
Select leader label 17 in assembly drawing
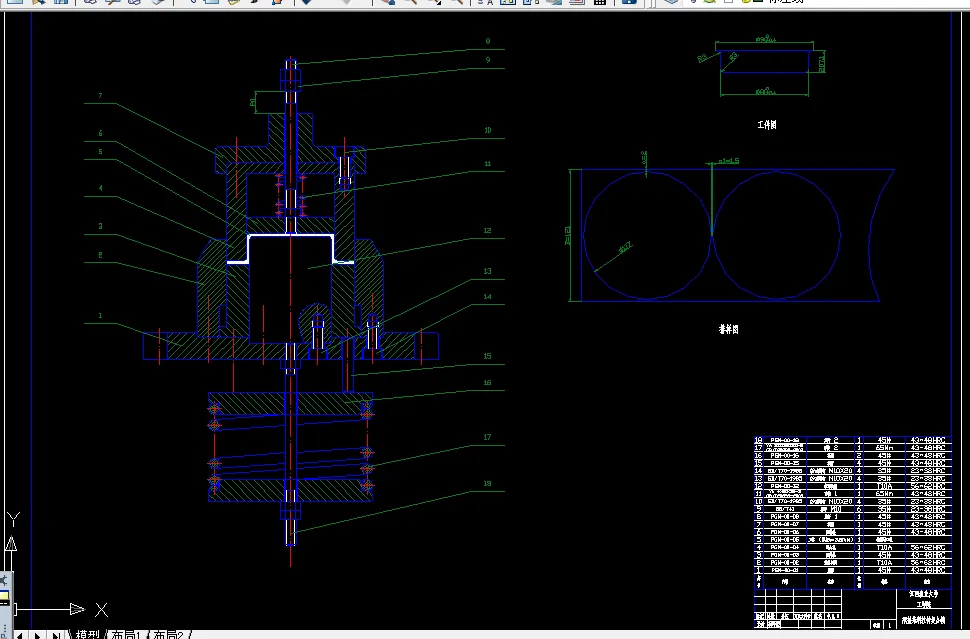point(487,437)
